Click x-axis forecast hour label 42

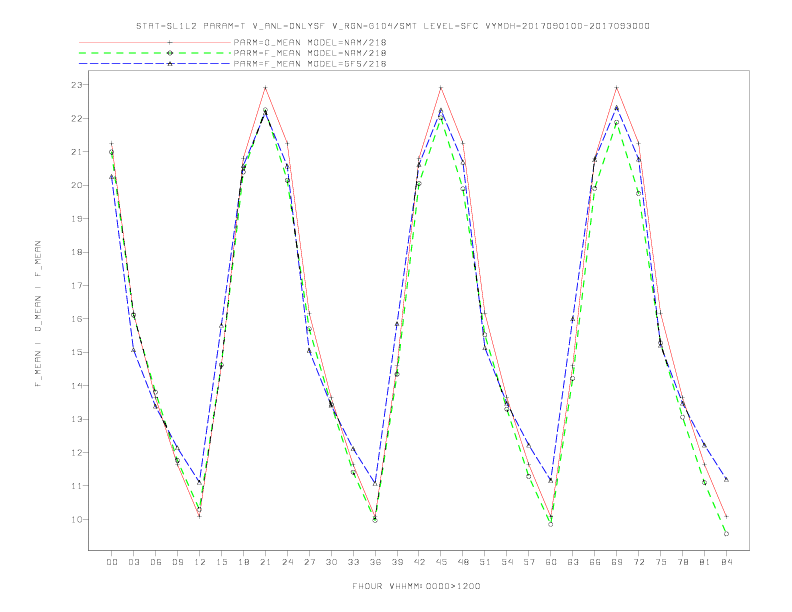click(x=419, y=562)
